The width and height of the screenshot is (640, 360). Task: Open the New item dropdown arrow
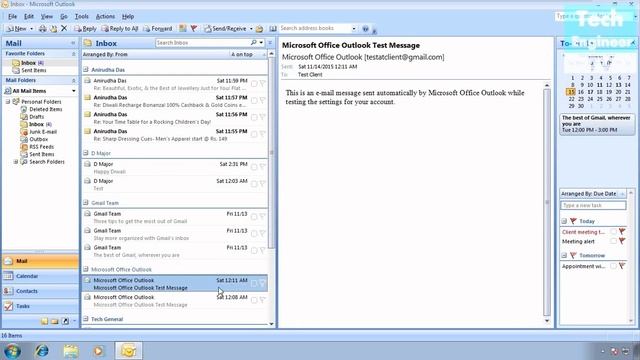coord(31,29)
